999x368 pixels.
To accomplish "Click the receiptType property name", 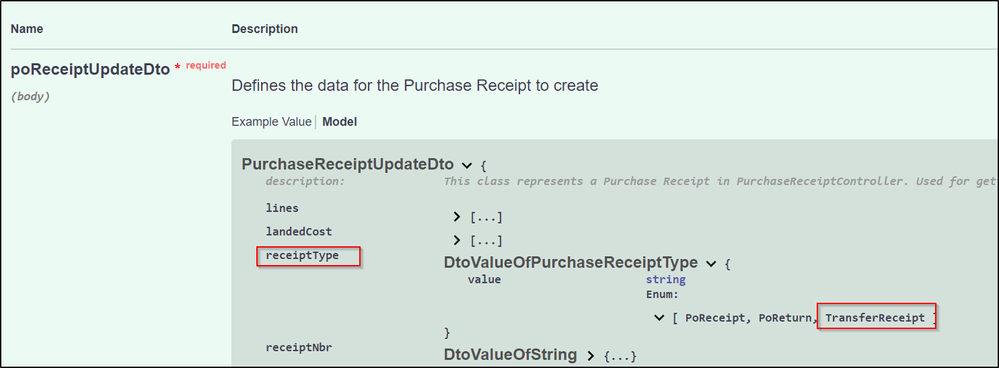I will [302, 256].
